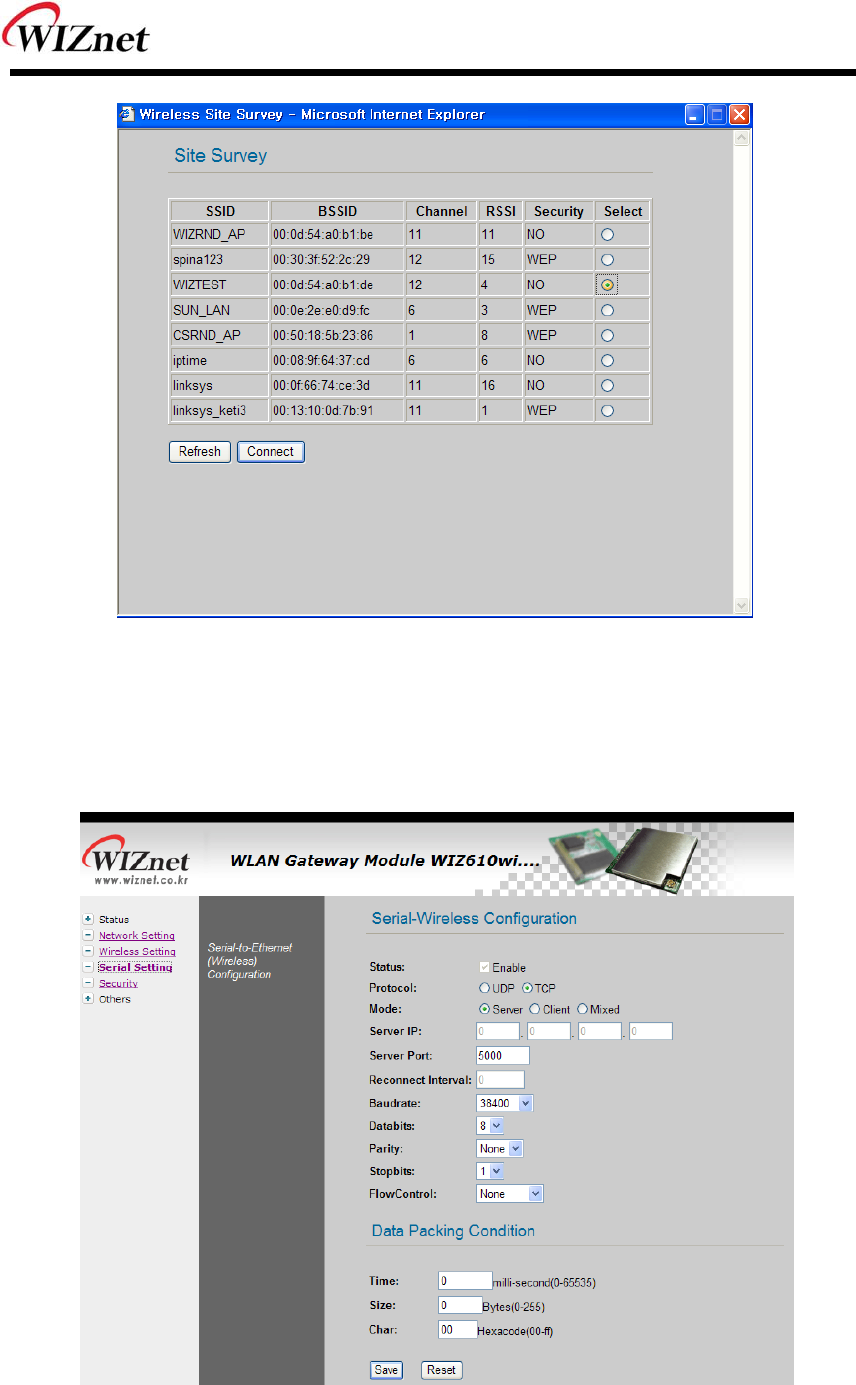Image resolution: width=856 pixels, height=1385 pixels.
Task: Maximize the Wireless Site Survey window
Action: [x=718, y=115]
